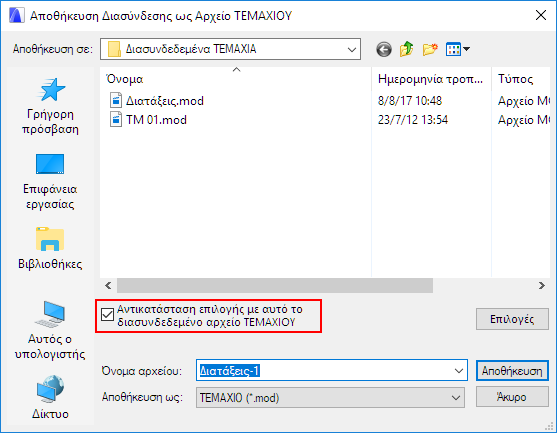The height and width of the screenshot is (433, 557).
Task: Open the view menu icon
Action: point(458,49)
